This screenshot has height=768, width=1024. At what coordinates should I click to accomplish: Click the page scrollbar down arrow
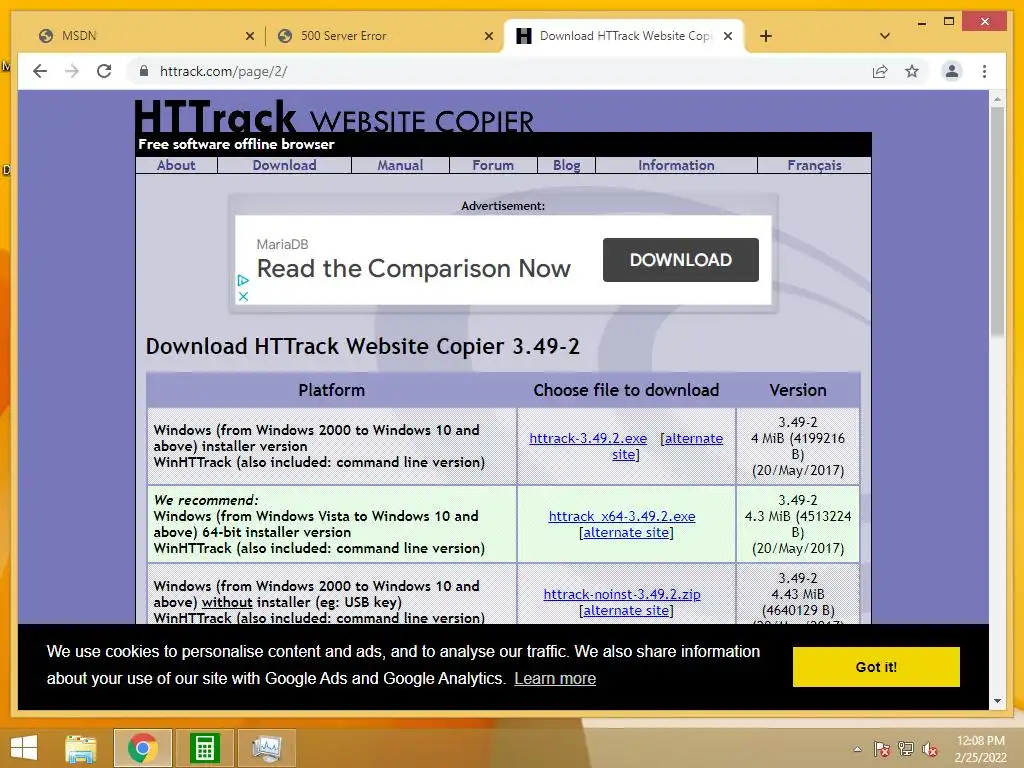997,701
